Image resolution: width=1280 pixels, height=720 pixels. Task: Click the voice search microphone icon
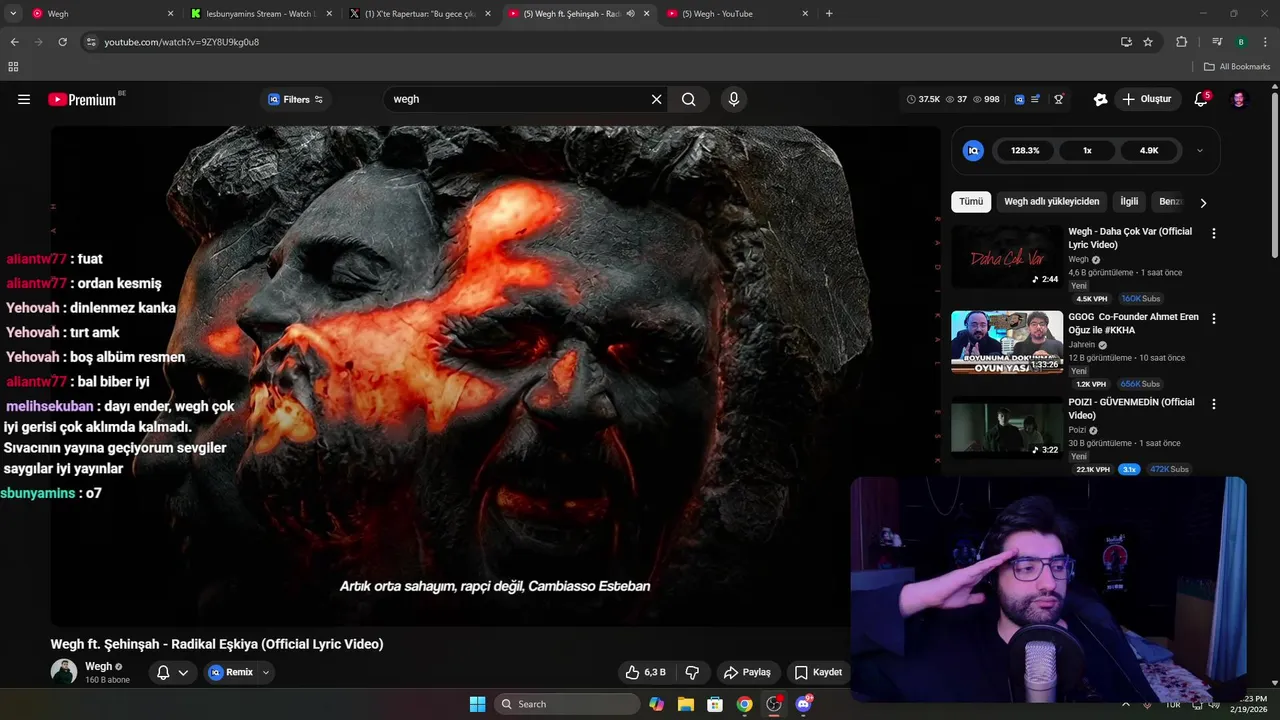click(733, 99)
